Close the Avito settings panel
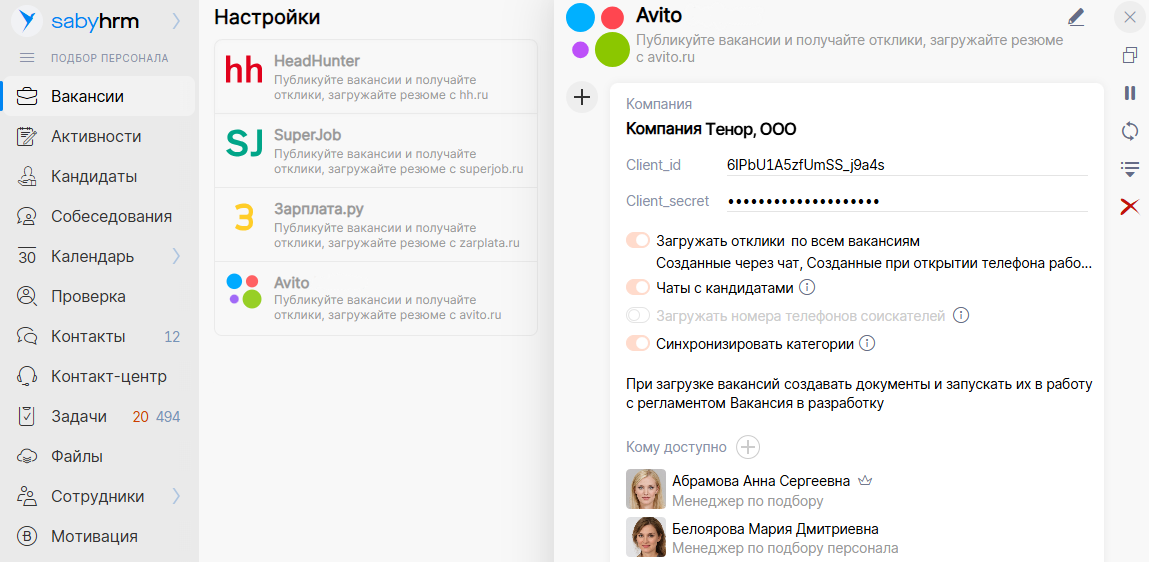The image size is (1149, 562). click(1129, 17)
